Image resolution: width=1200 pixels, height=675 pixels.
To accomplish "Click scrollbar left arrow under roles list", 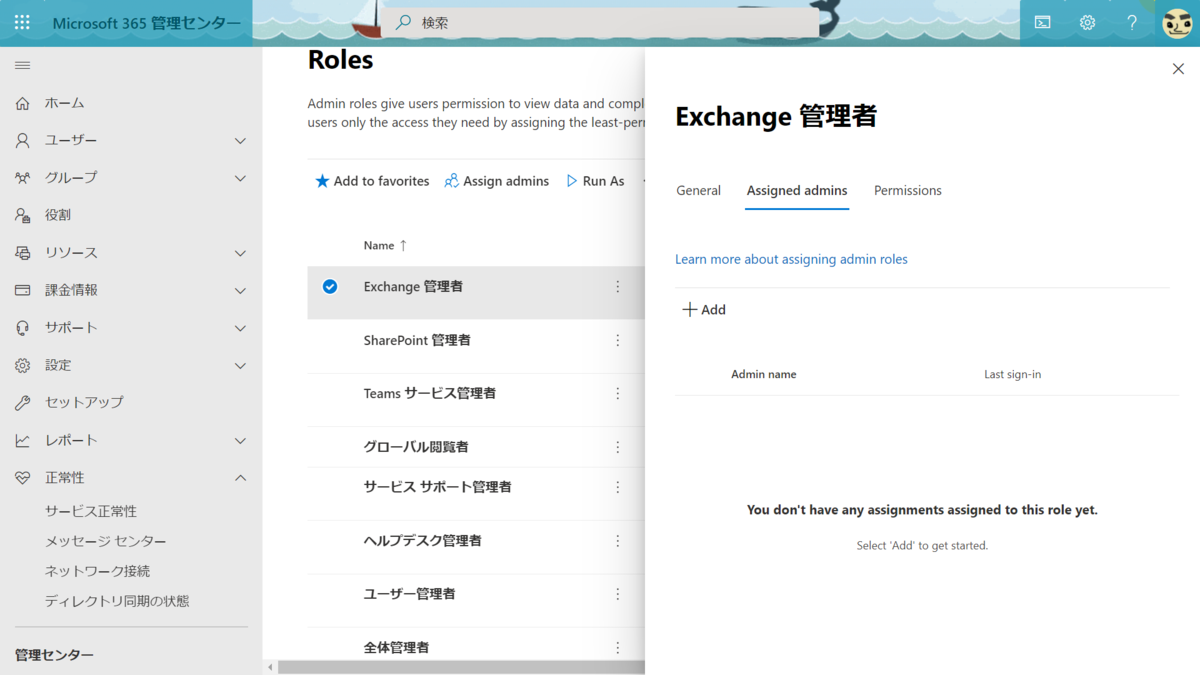I will coord(269,667).
